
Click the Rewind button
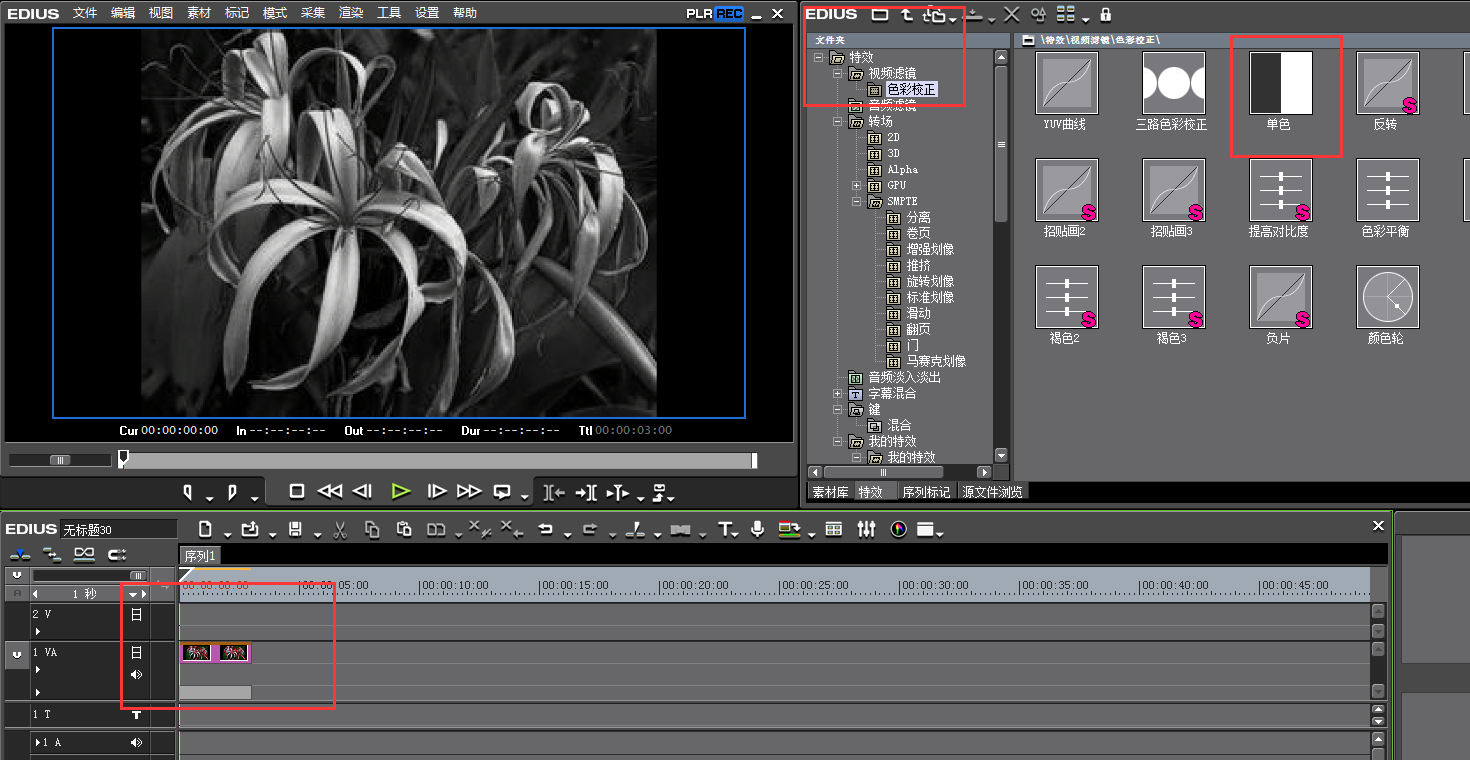[x=329, y=491]
